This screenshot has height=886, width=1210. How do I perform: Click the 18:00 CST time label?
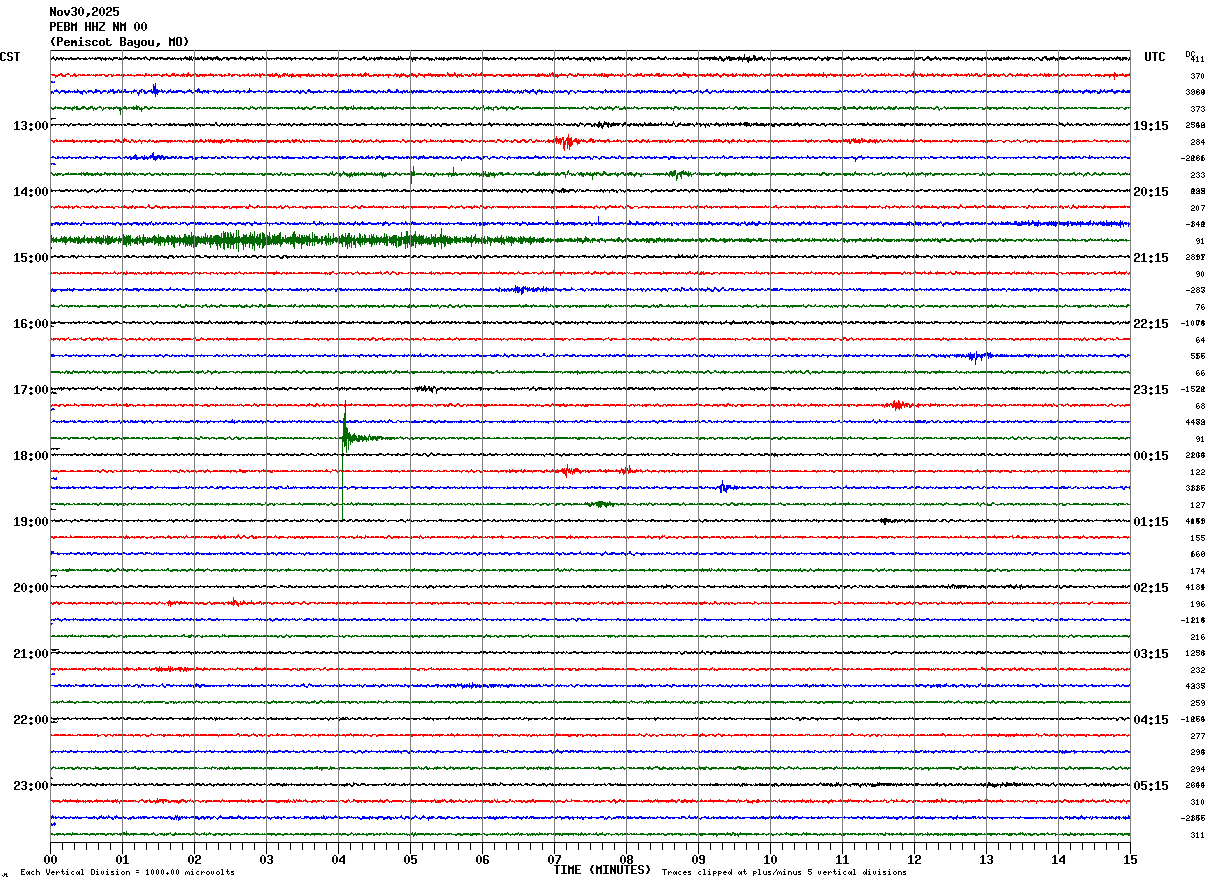[x=30, y=456]
